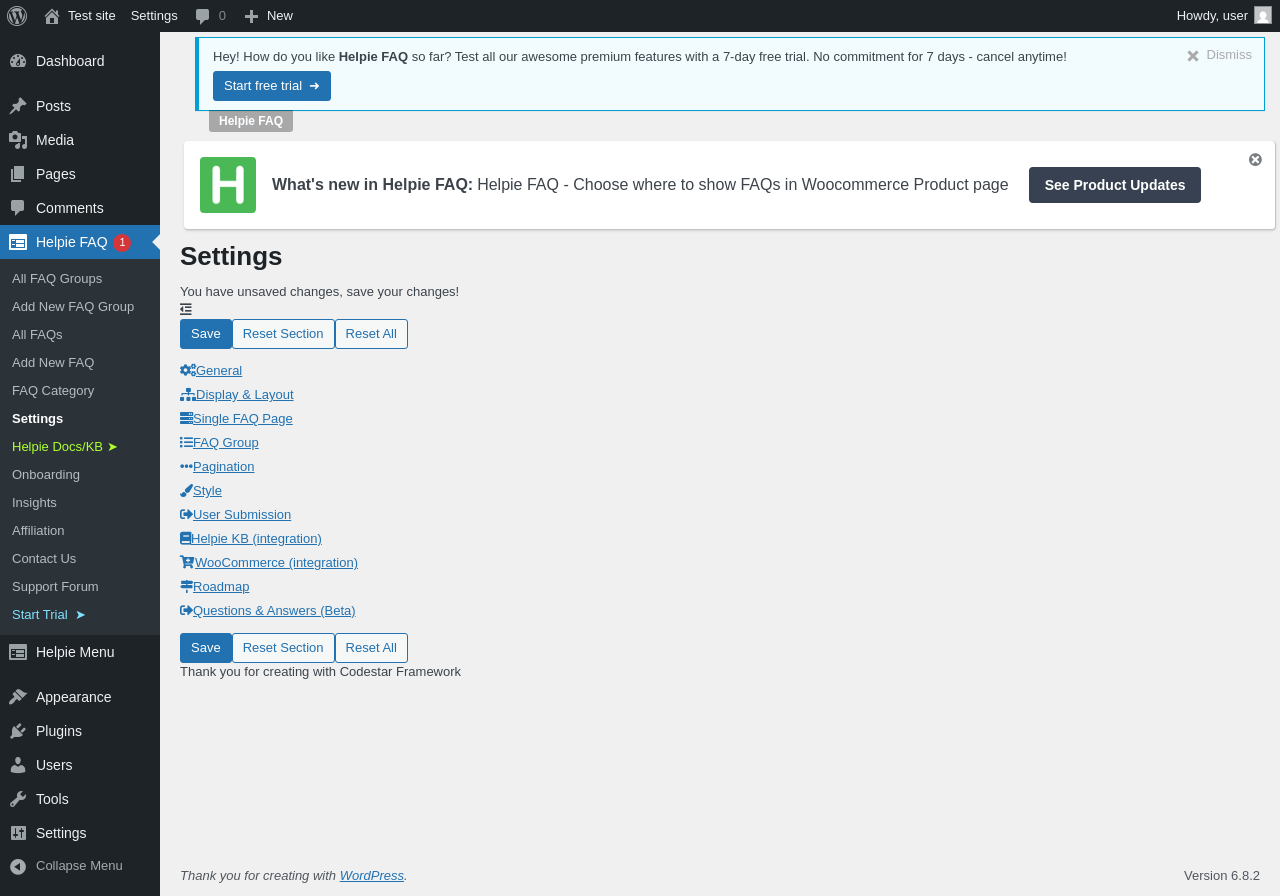Click the Media icon in sidebar
1280x896 pixels.
(18, 140)
